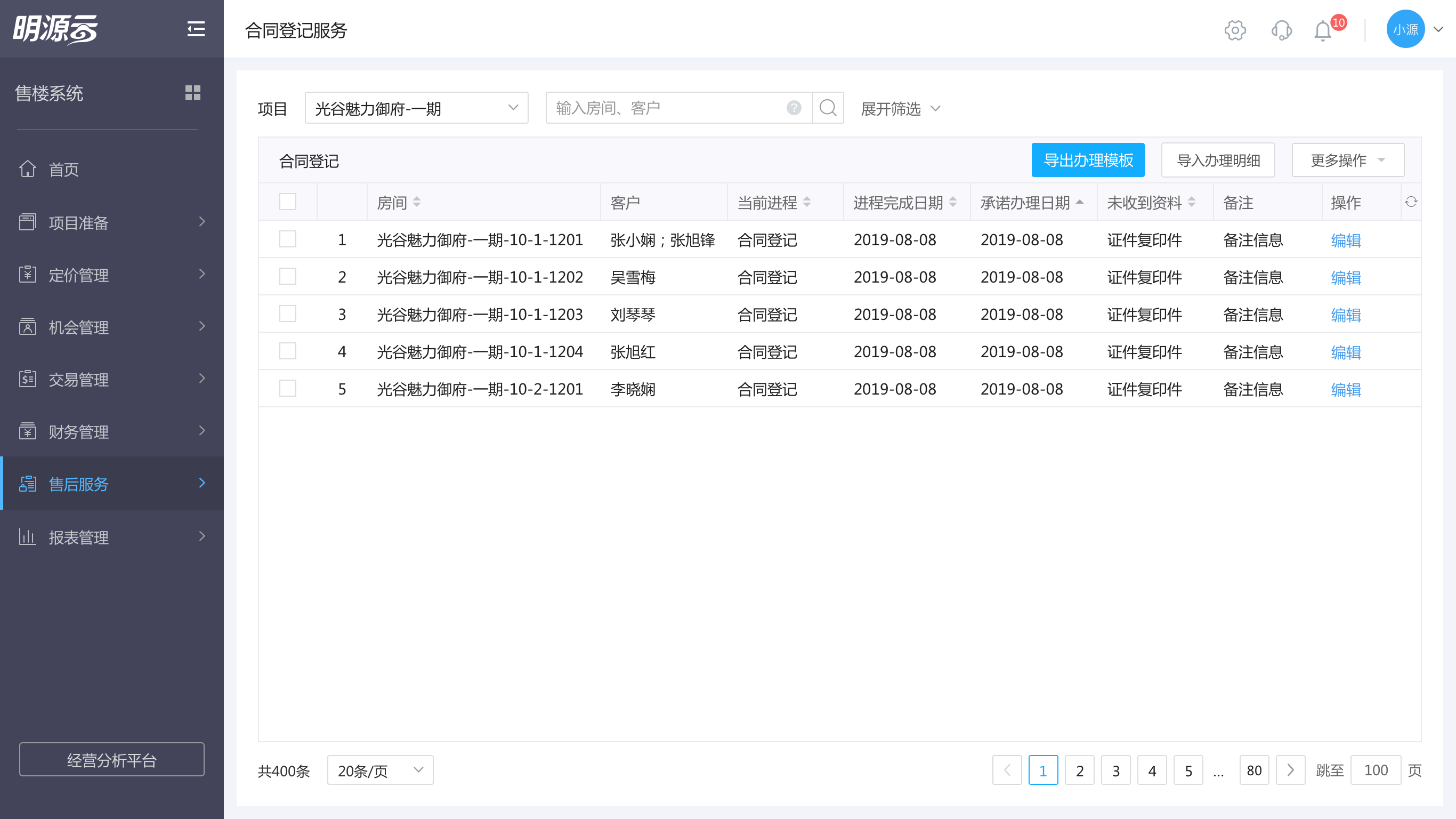
Task: Click 编辑 for room 10-1-1201
Action: point(1345,240)
